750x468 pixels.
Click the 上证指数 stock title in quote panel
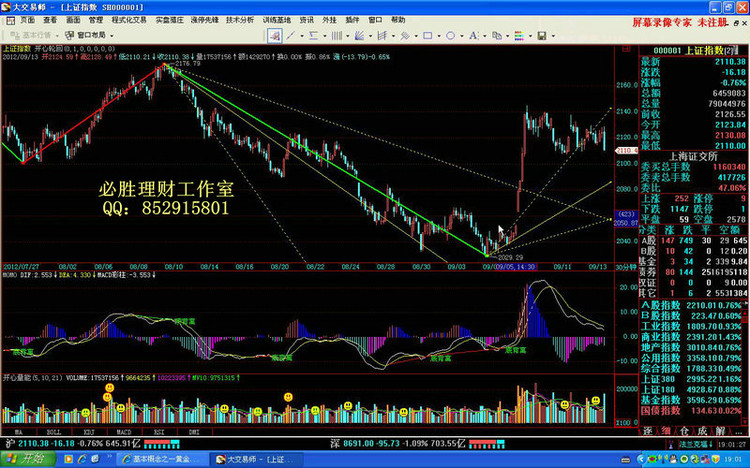(702, 50)
